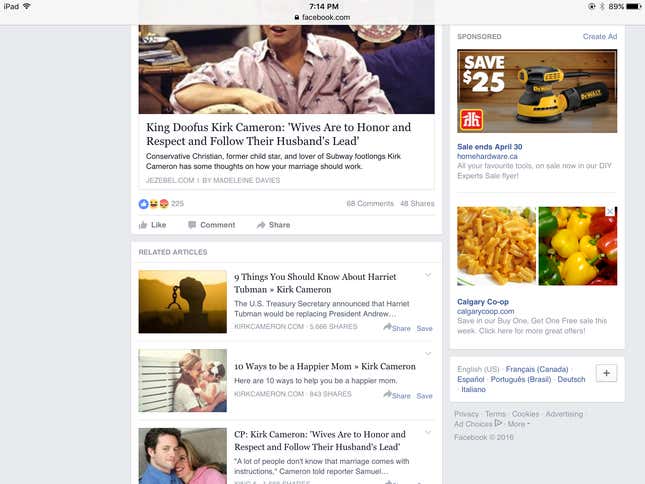Tap the Bluetooth icon in status bar
The image size is (645, 484).
point(602,6)
